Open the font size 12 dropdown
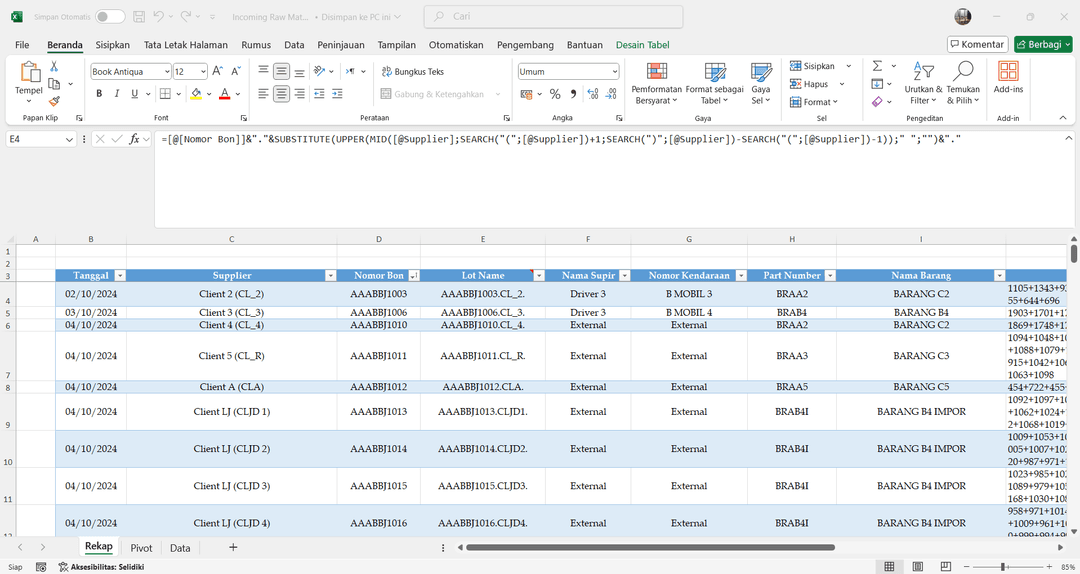Viewport: 1080px width, 574px height. (203, 72)
